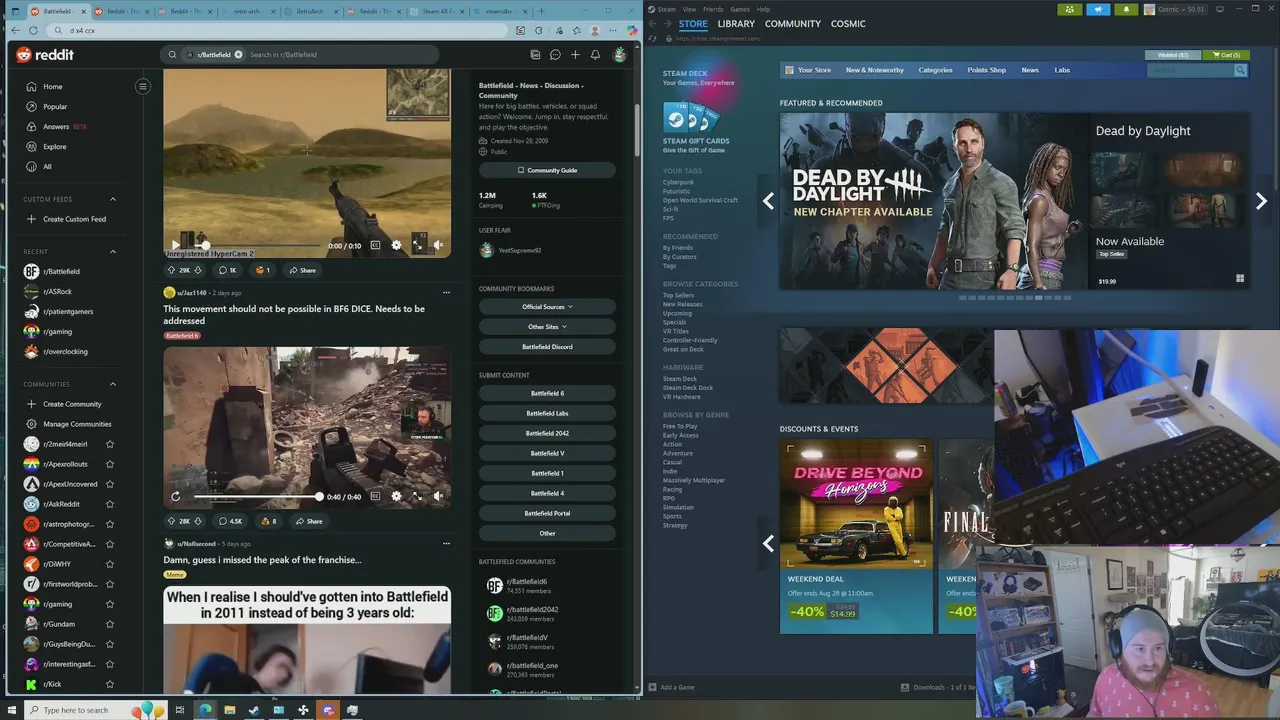Toggle captions on second video

(376, 496)
